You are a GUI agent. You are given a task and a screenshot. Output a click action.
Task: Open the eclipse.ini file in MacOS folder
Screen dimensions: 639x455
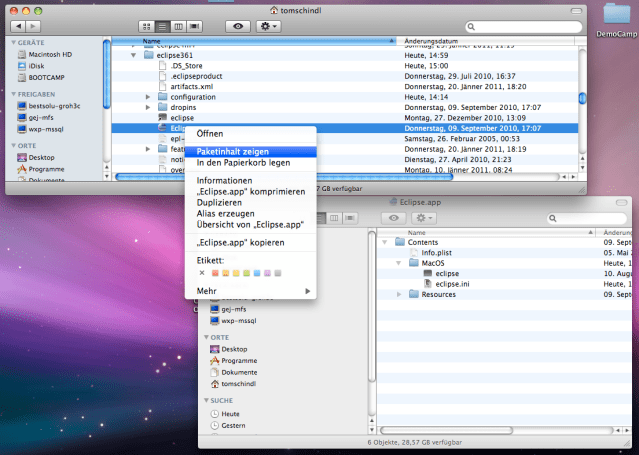pos(452,283)
